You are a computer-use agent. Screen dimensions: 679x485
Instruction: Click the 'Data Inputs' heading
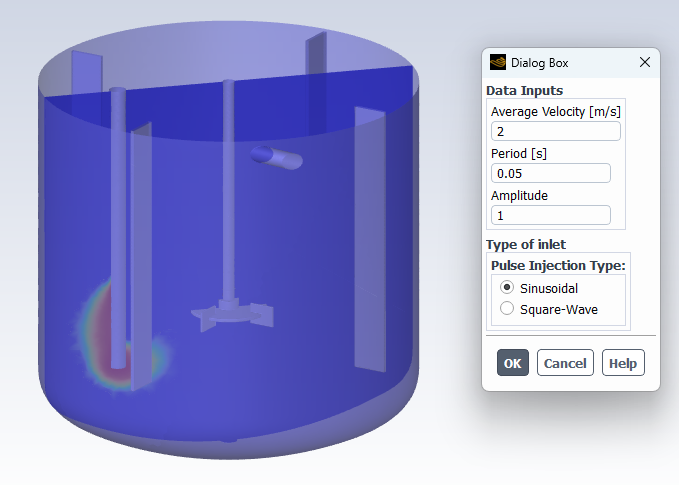pyautogui.click(x=524, y=91)
